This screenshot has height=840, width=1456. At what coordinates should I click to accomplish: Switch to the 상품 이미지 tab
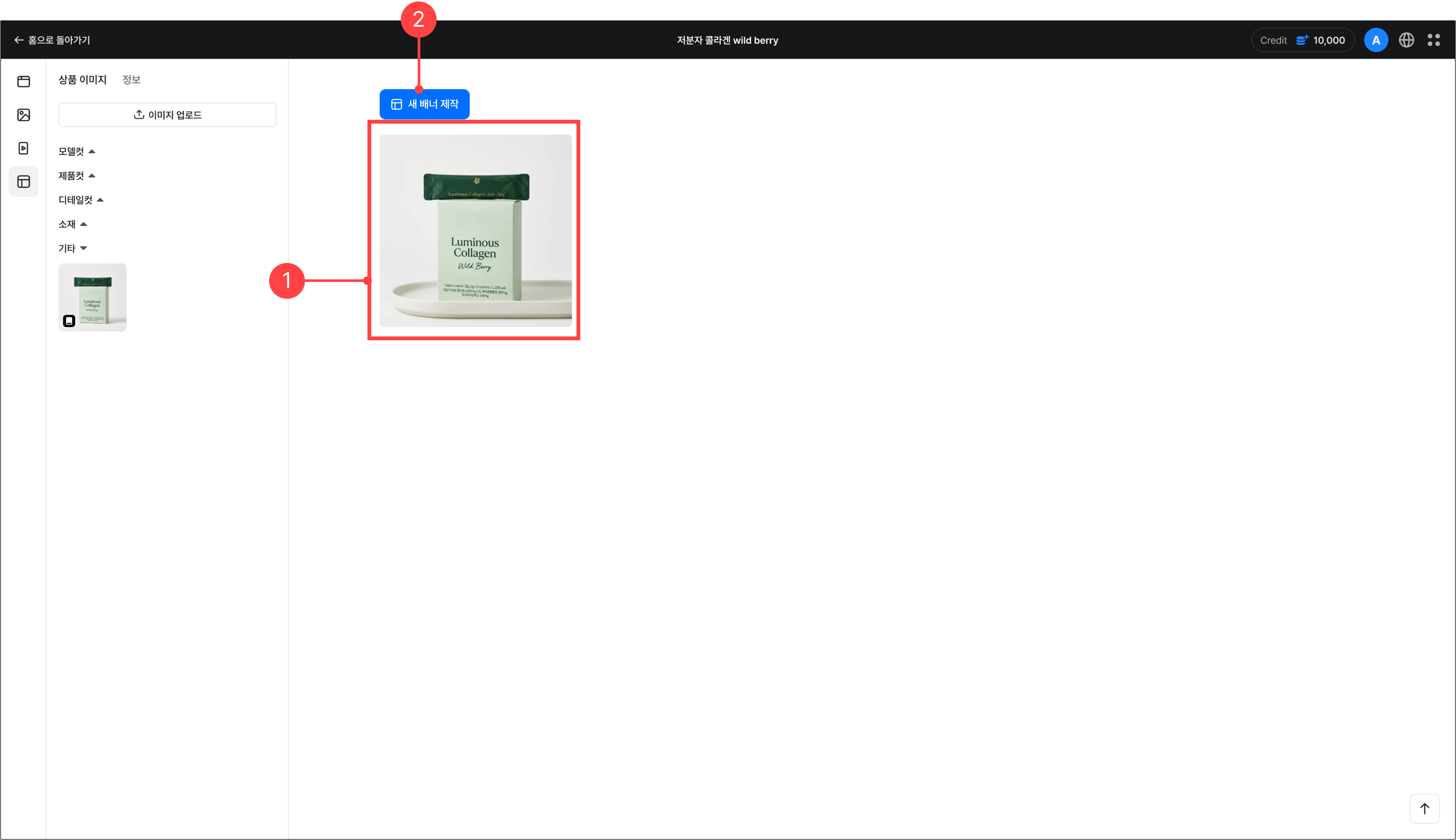pos(83,80)
